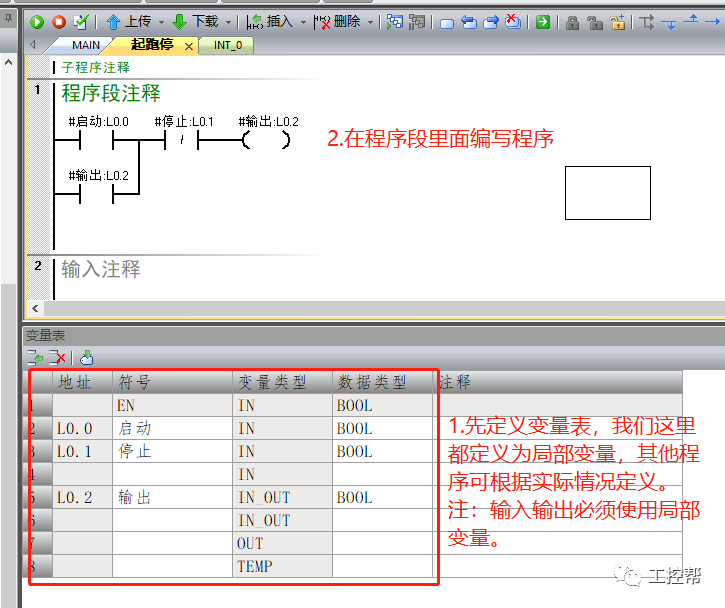Click the 子程序注释 comment line
This screenshot has width=725, height=608.
point(96,68)
